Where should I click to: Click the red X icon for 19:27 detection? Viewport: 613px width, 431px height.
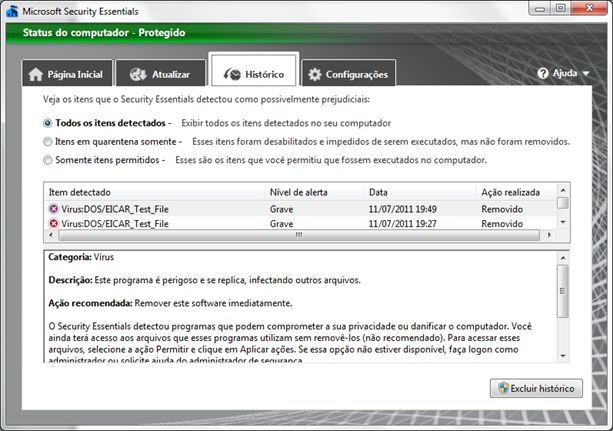[54, 223]
